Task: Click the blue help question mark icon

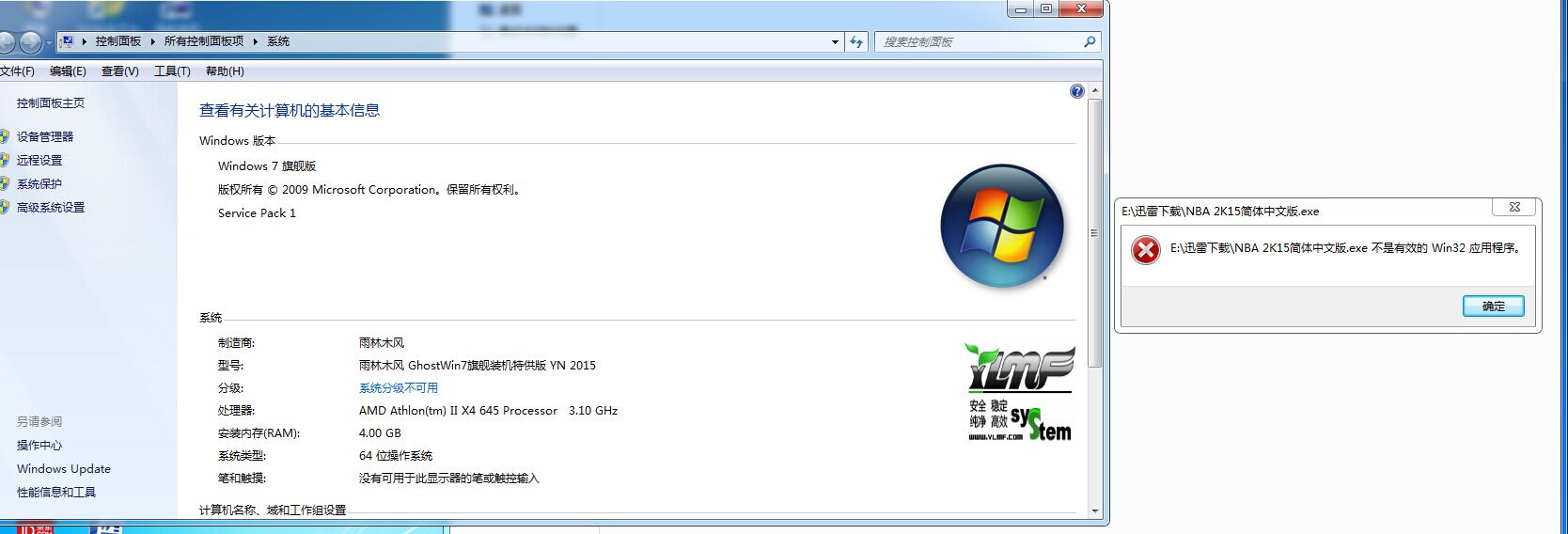Action: (1077, 91)
